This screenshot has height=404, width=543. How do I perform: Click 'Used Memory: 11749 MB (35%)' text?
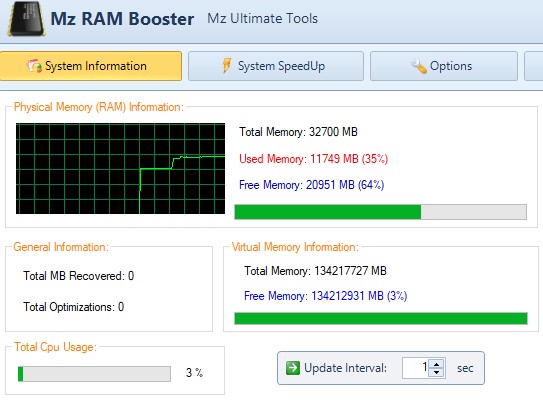[x=313, y=159]
